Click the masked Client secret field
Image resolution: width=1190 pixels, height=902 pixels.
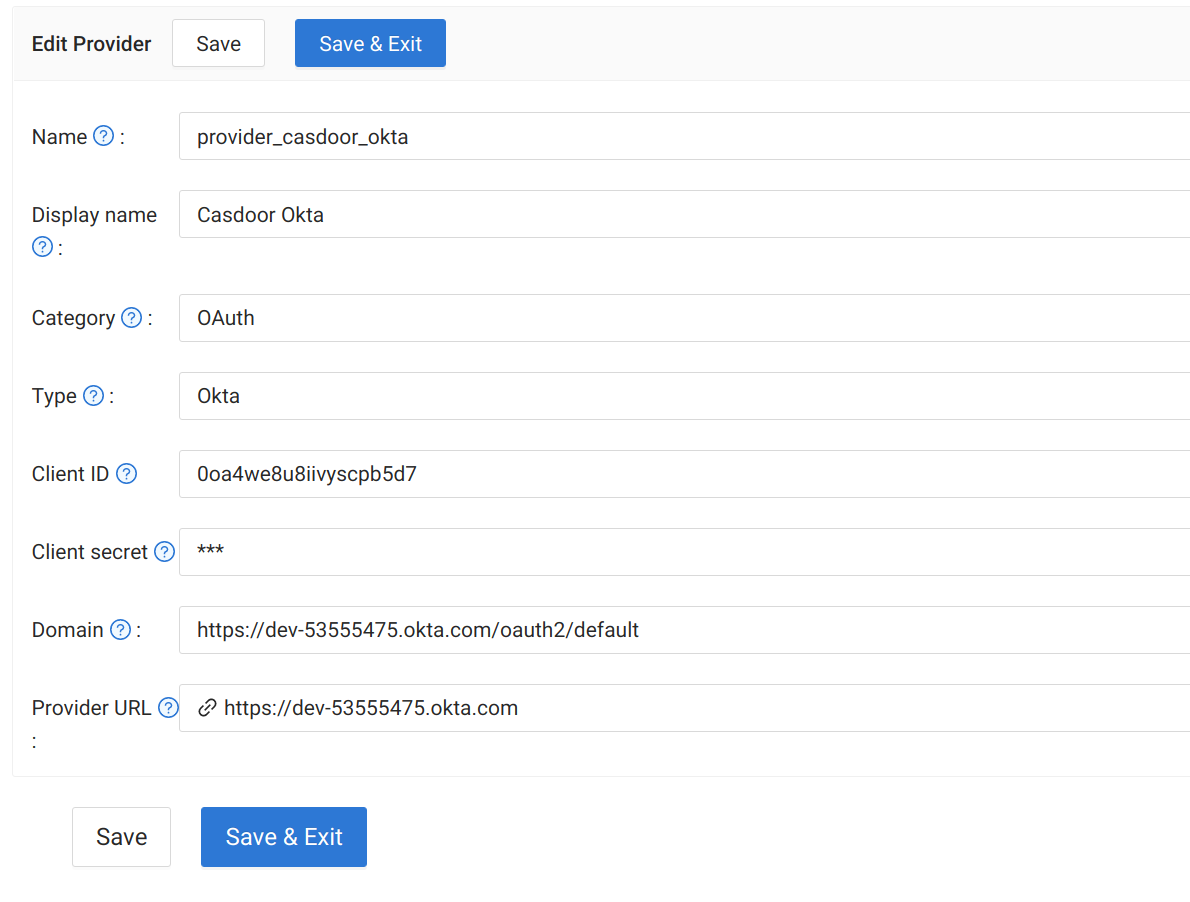click(x=600, y=551)
